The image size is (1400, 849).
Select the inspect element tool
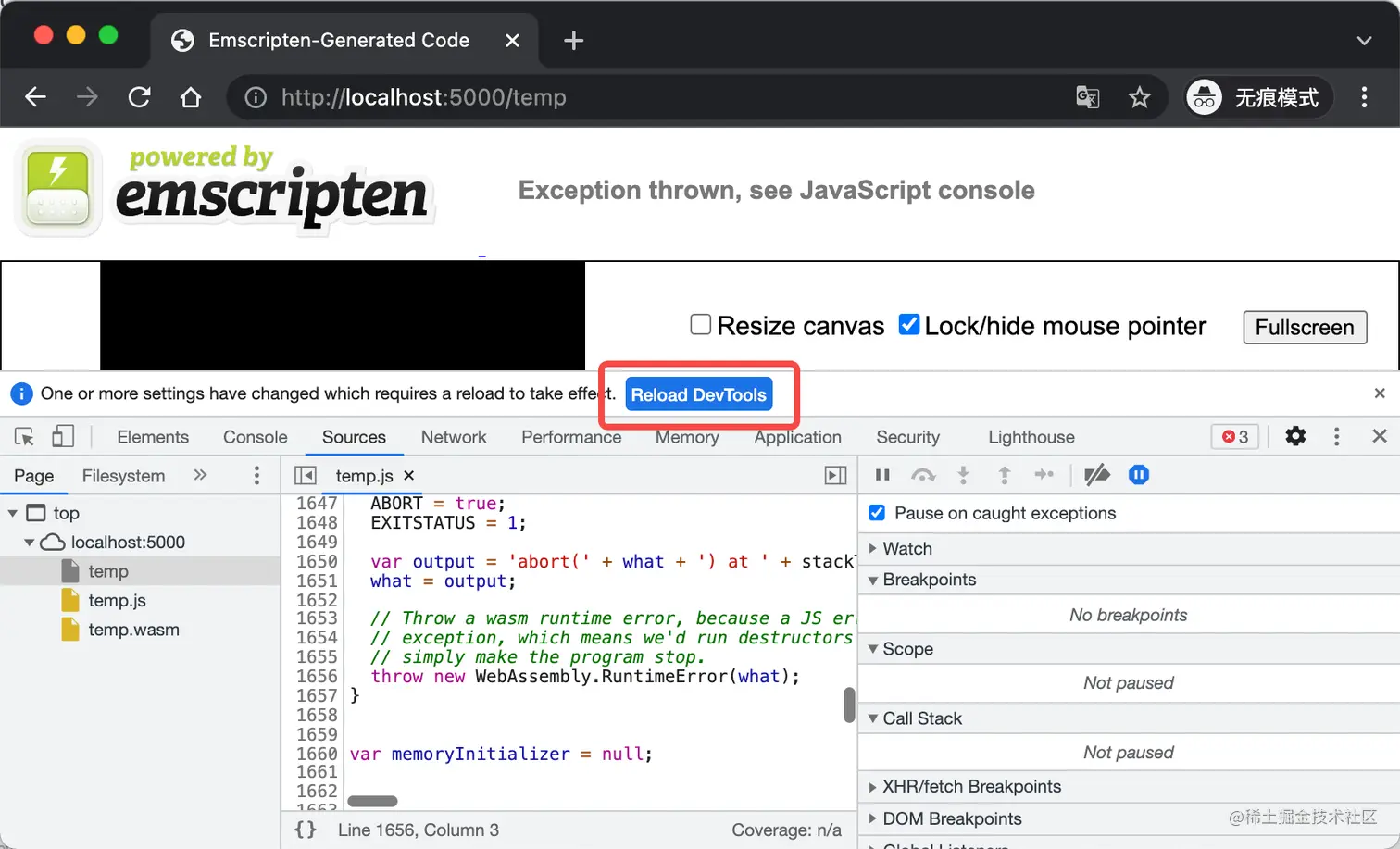pos(25,437)
